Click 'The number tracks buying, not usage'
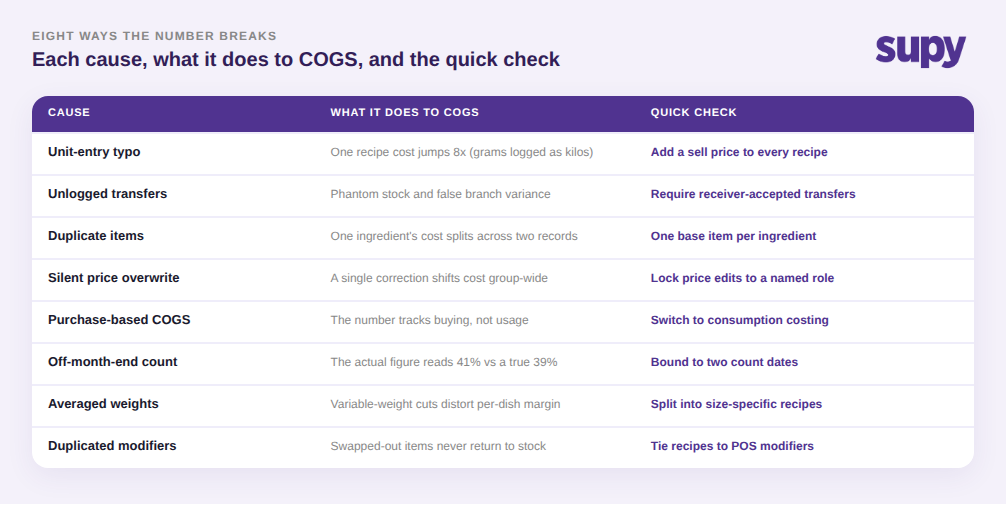 tap(429, 320)
